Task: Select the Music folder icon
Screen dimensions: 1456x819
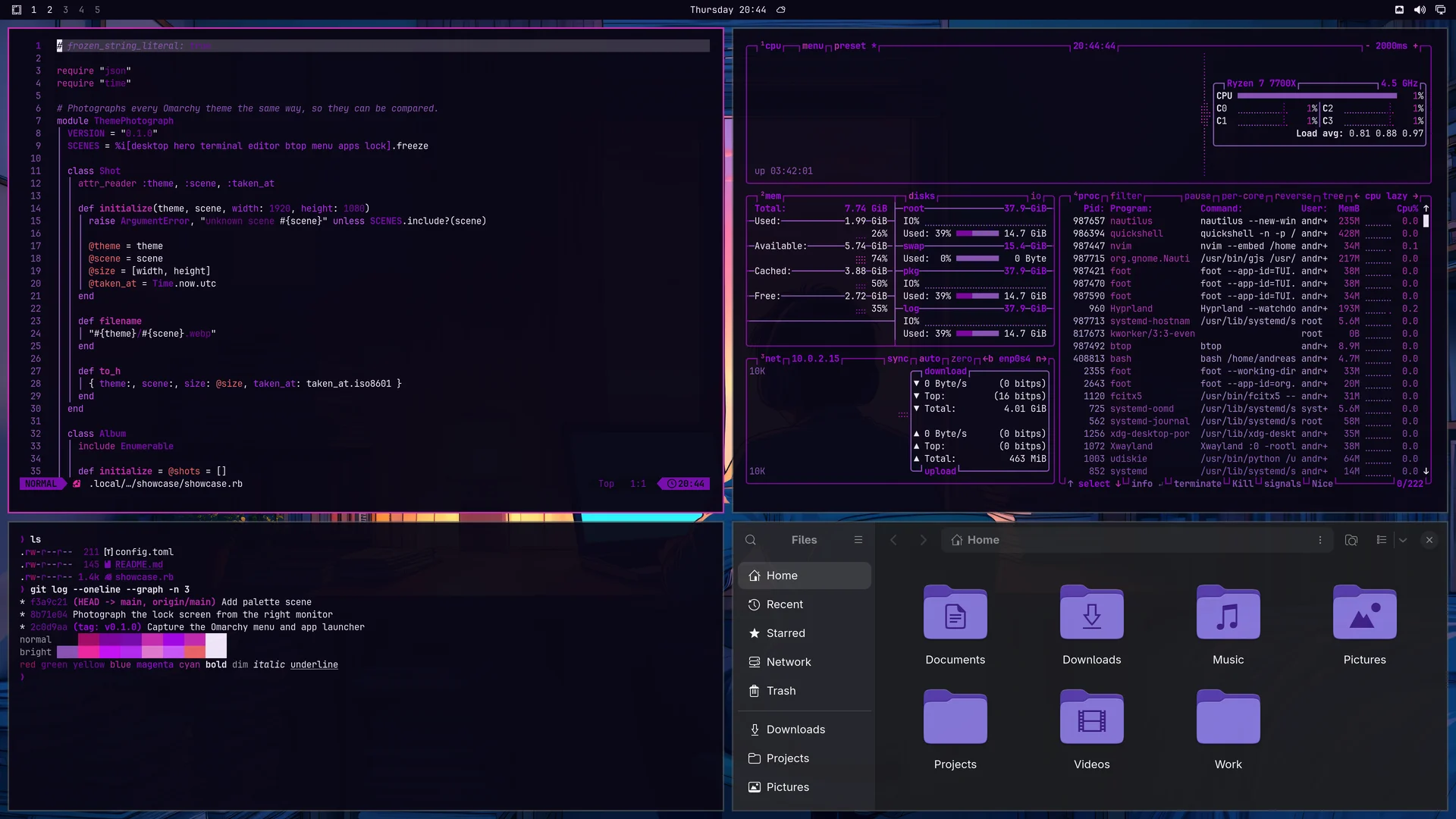Action: [1228, 613]
